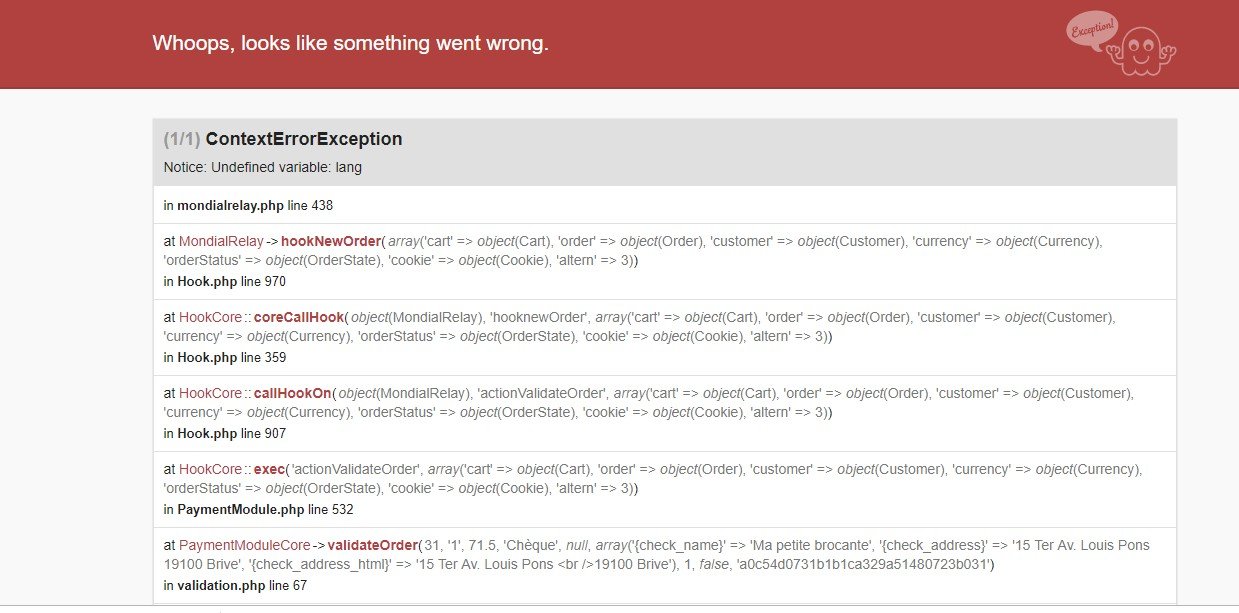
Task: Click 'mondialrelay.php line 438' file reference
Action: click(x=255, y=205)
